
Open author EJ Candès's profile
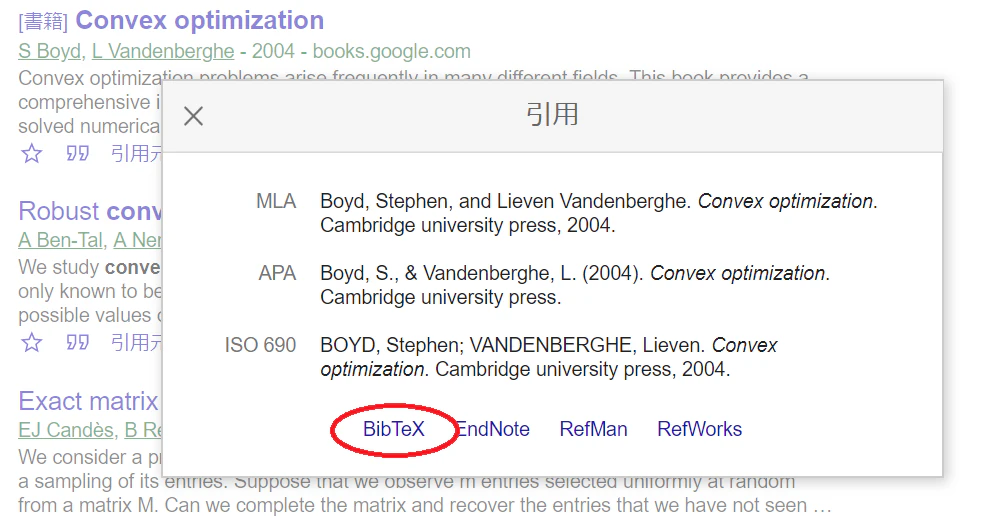(x=65, y=430)
